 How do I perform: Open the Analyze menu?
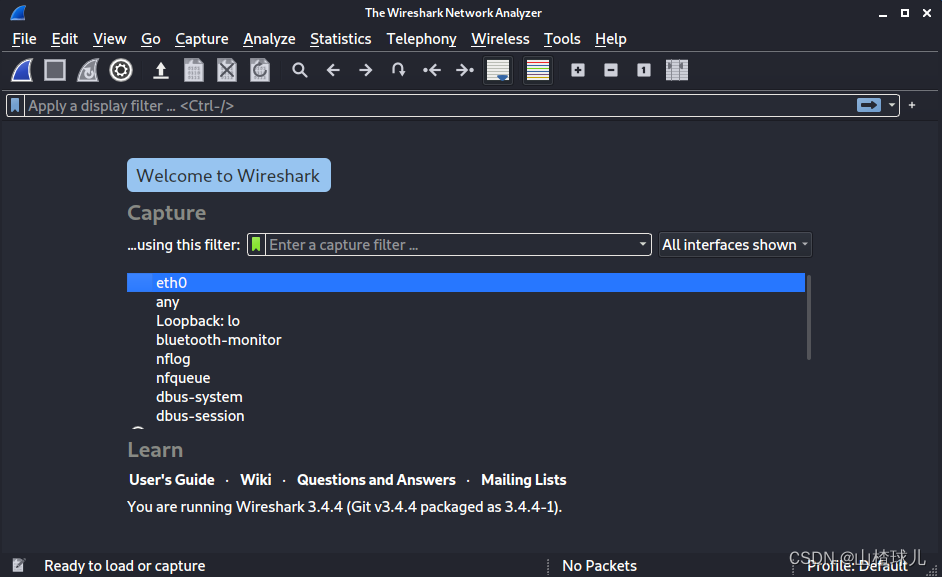(269, 39)
